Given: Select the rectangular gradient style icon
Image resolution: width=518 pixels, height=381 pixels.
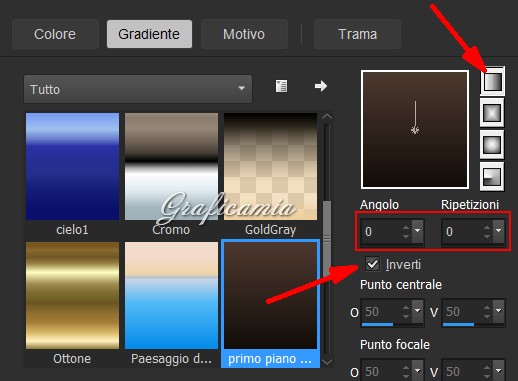Looking at the screenshot, I should 492,113.
